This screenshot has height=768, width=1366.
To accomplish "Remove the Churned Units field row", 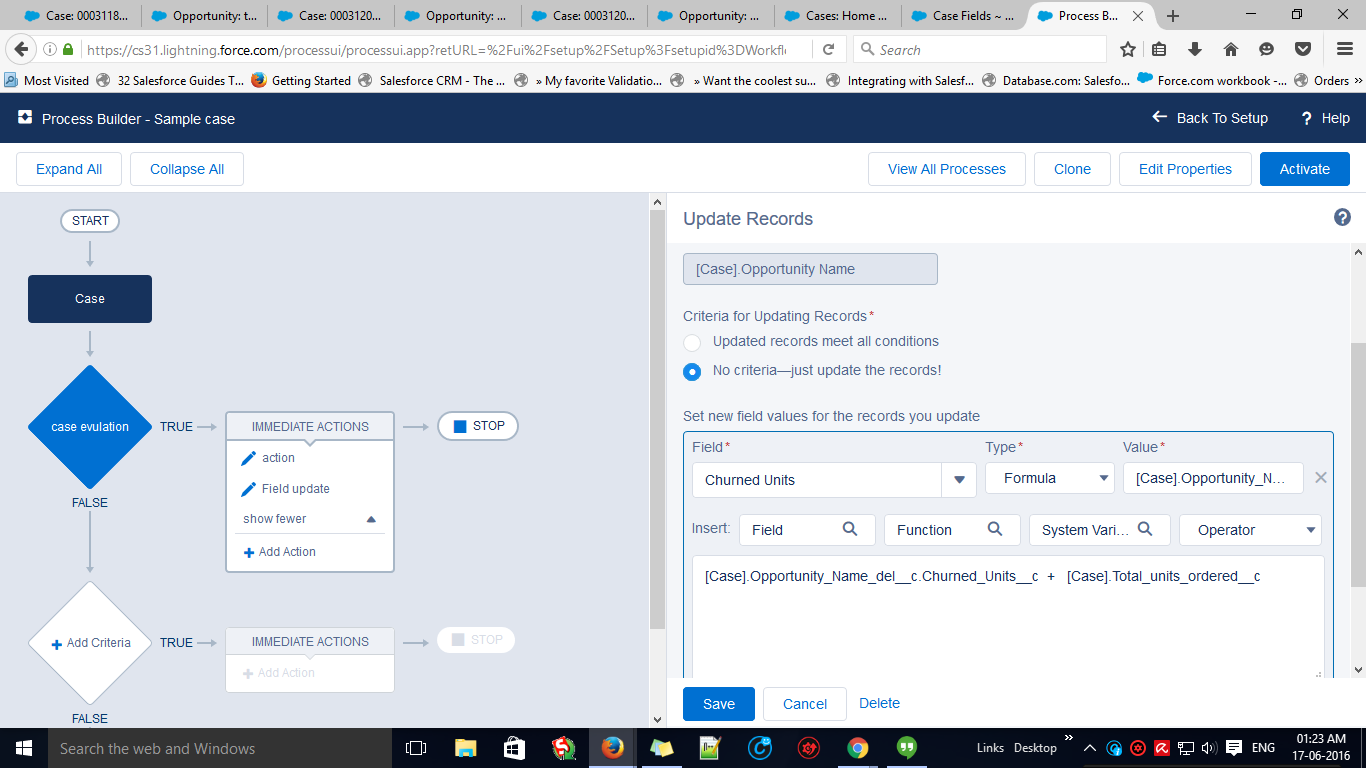I will pos(1320,478).
